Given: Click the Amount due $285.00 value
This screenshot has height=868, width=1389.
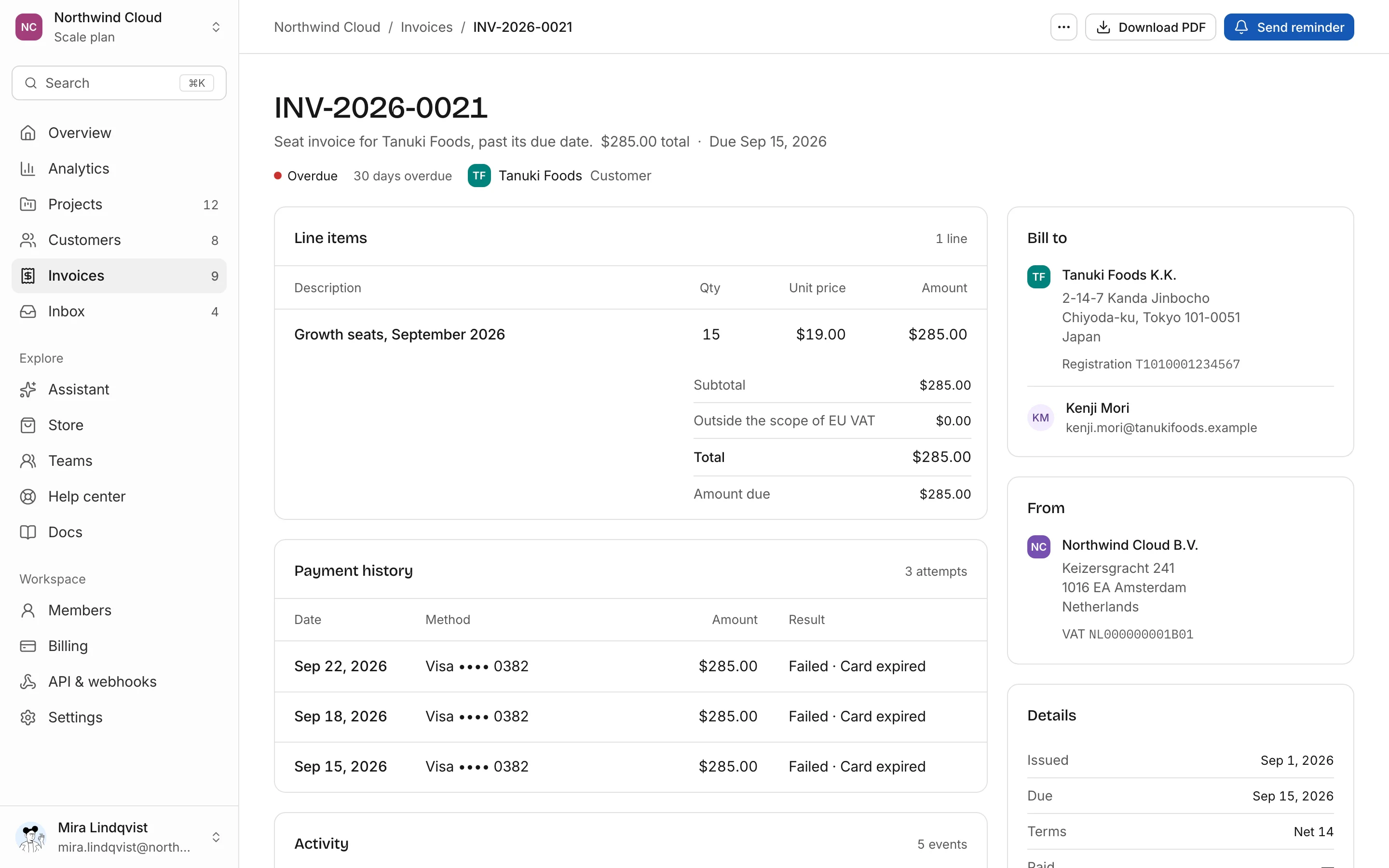Looking at the screenshot, I should click(945, 494).
